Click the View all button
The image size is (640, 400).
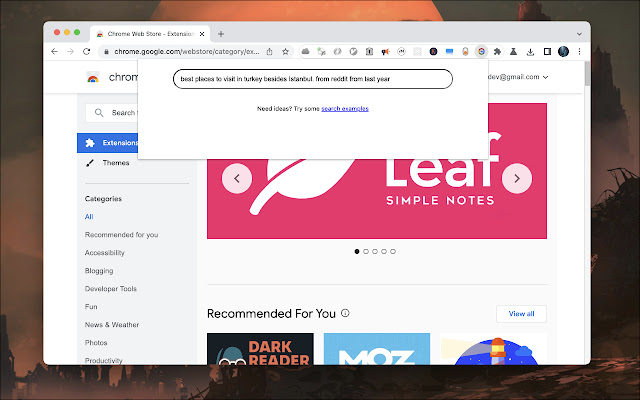[521, 314]
